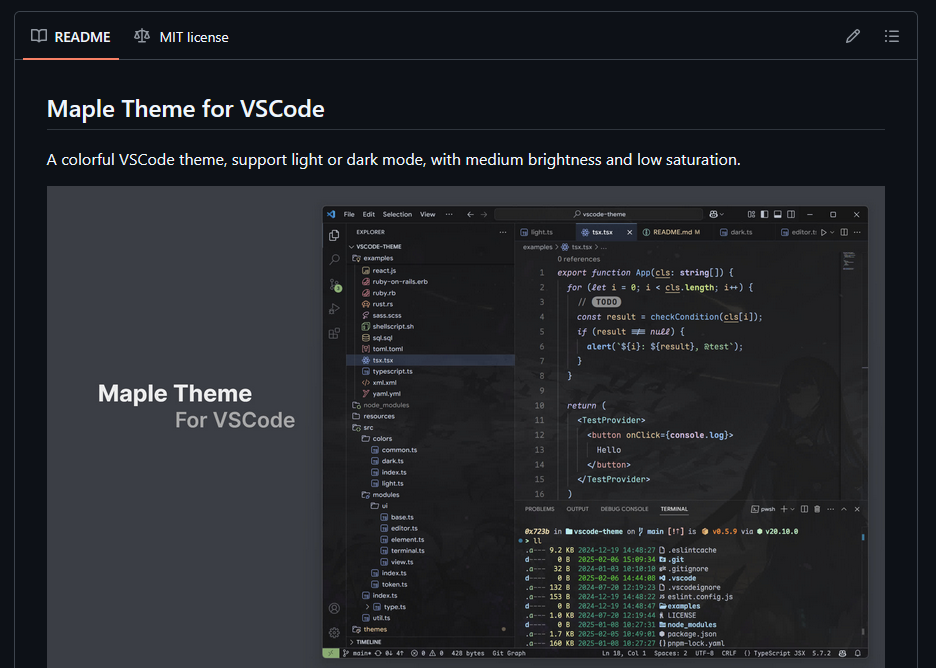Click the vscode-theme command center search box

[x=599, y=214]
